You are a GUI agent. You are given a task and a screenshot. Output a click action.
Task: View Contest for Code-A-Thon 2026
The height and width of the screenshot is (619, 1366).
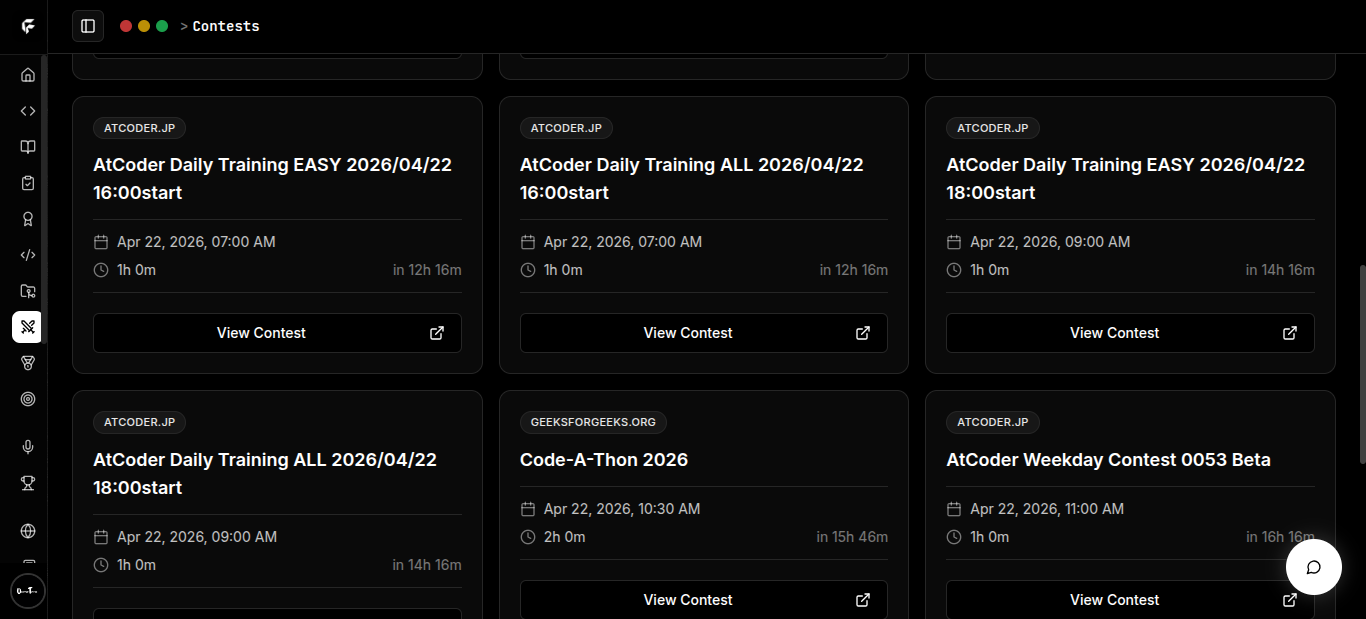tap(704, 599)
